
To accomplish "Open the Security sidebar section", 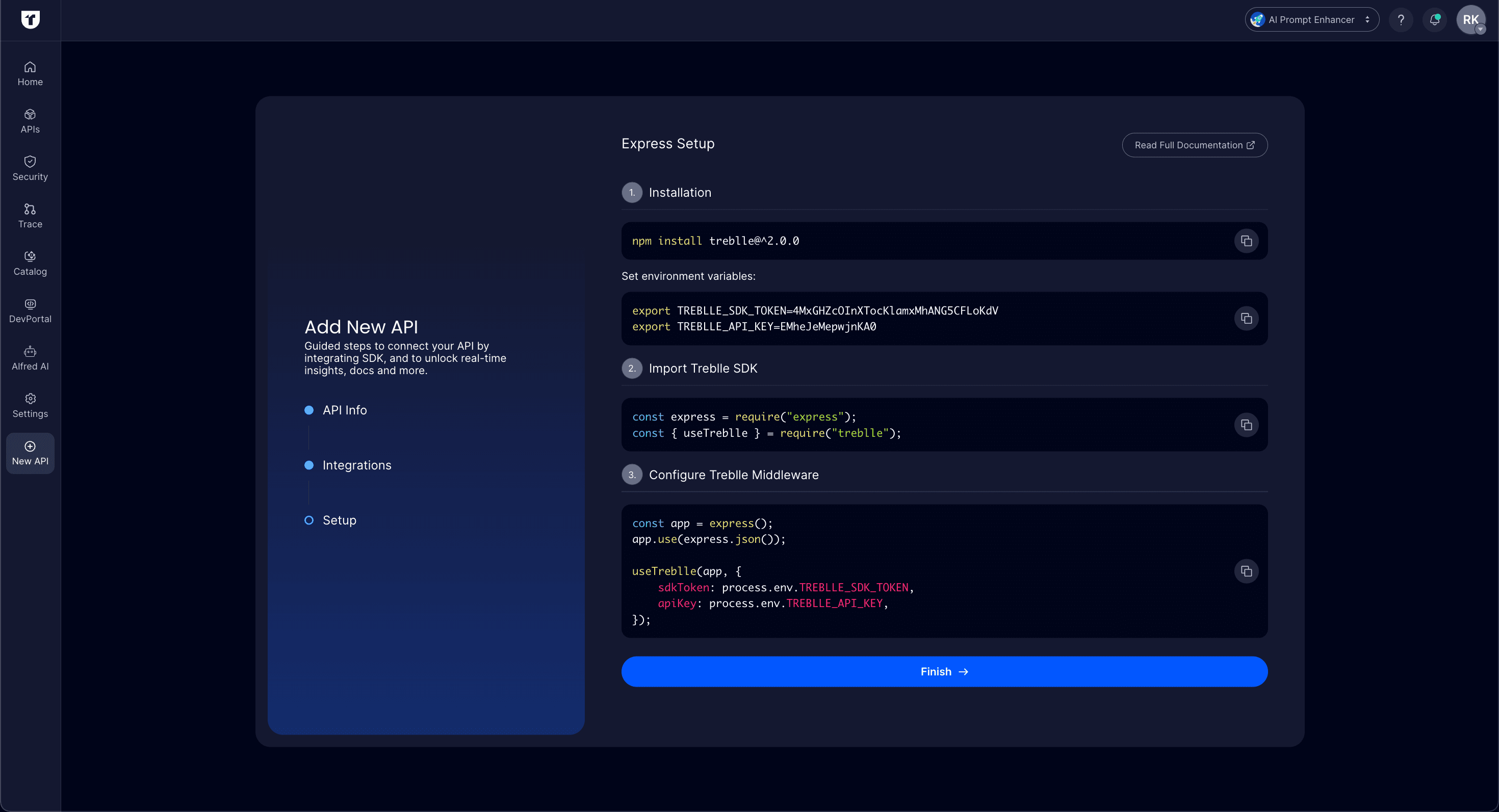I will [30, 169].
